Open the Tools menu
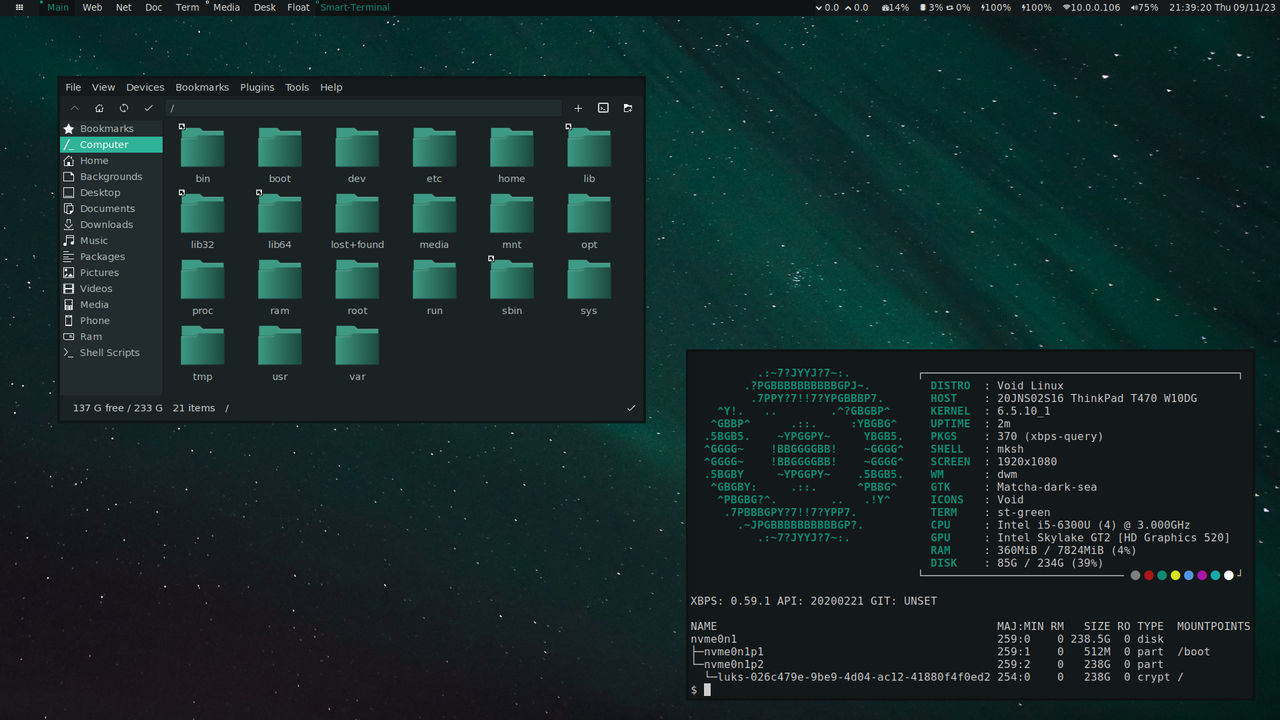 [x=297, y=87]
